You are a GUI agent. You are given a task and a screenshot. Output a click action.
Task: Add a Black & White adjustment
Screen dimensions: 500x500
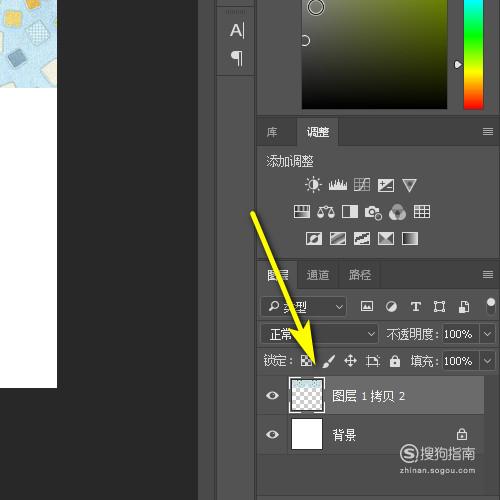click(350, 212)
